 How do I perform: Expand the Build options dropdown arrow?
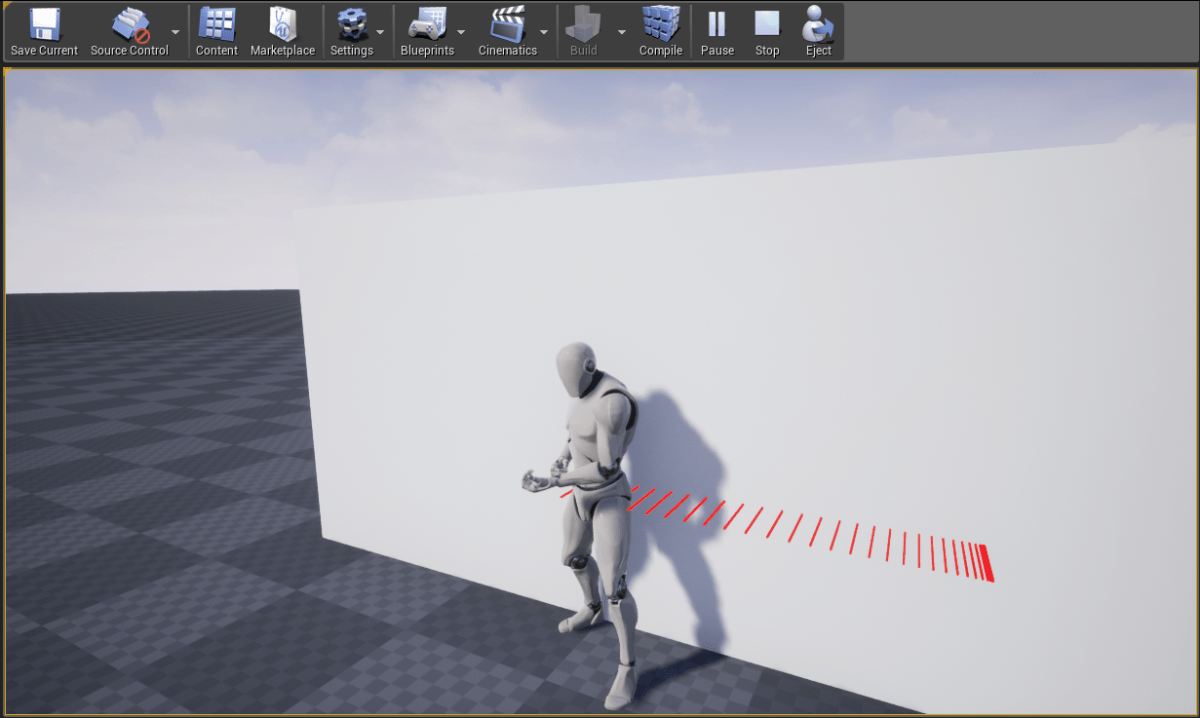tap(620, 30)
